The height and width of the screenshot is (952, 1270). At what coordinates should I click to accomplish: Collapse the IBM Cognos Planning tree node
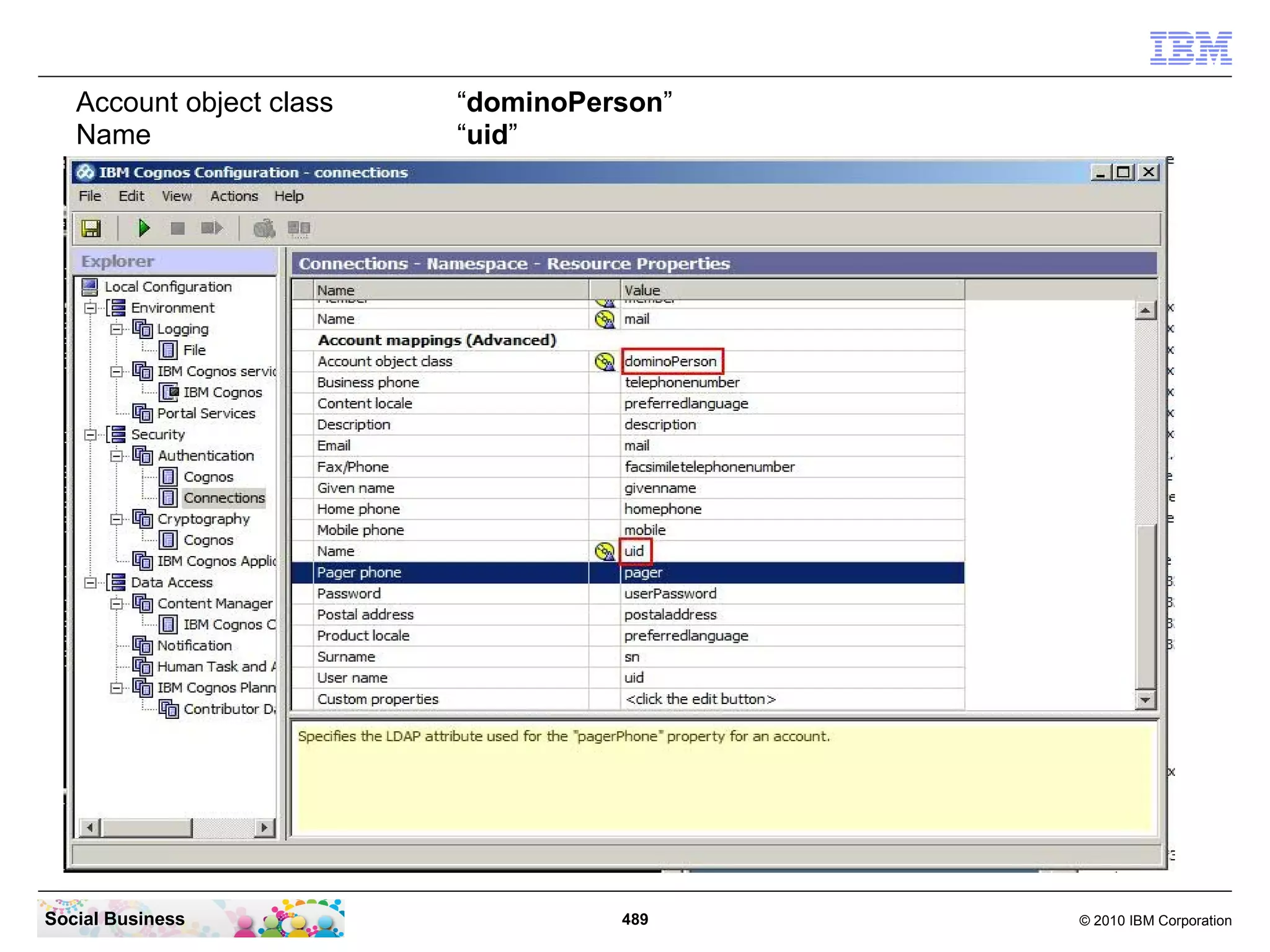point(117,687)
